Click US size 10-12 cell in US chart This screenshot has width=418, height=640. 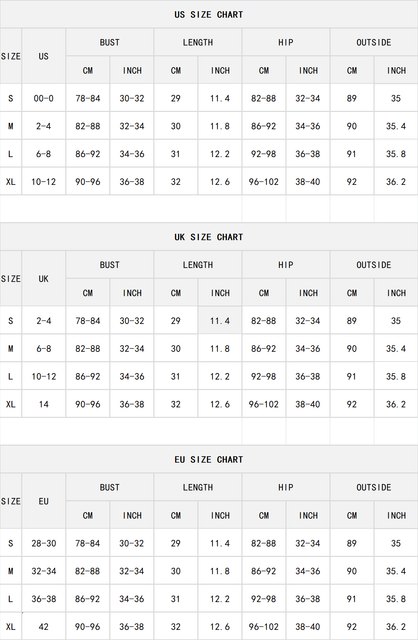(x=44, y=181)
